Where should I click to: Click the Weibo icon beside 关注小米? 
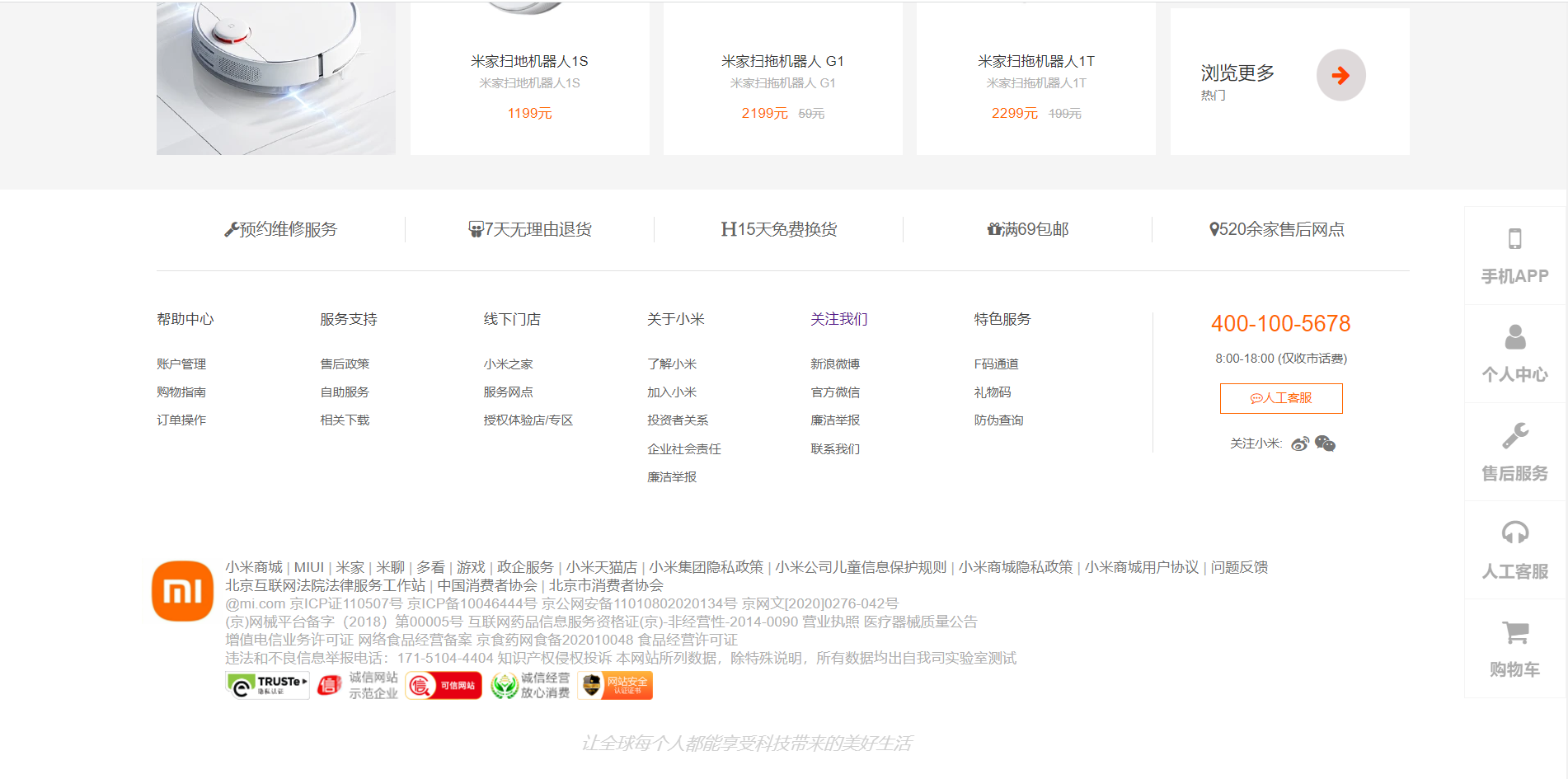(1300, 443)
